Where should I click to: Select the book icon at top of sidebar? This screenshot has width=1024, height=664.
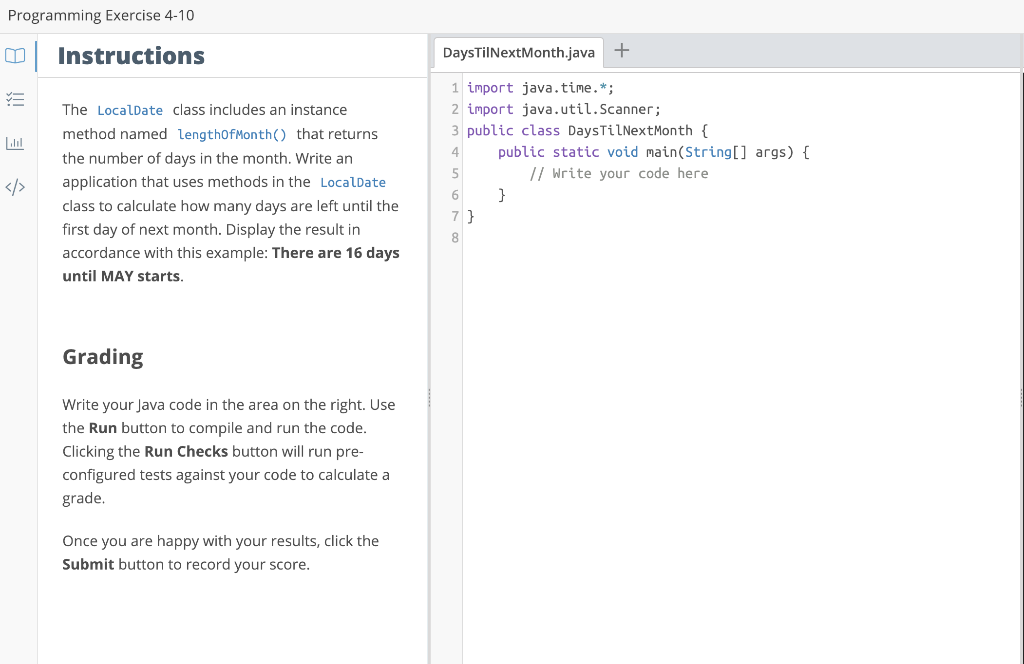click(15, 56)
